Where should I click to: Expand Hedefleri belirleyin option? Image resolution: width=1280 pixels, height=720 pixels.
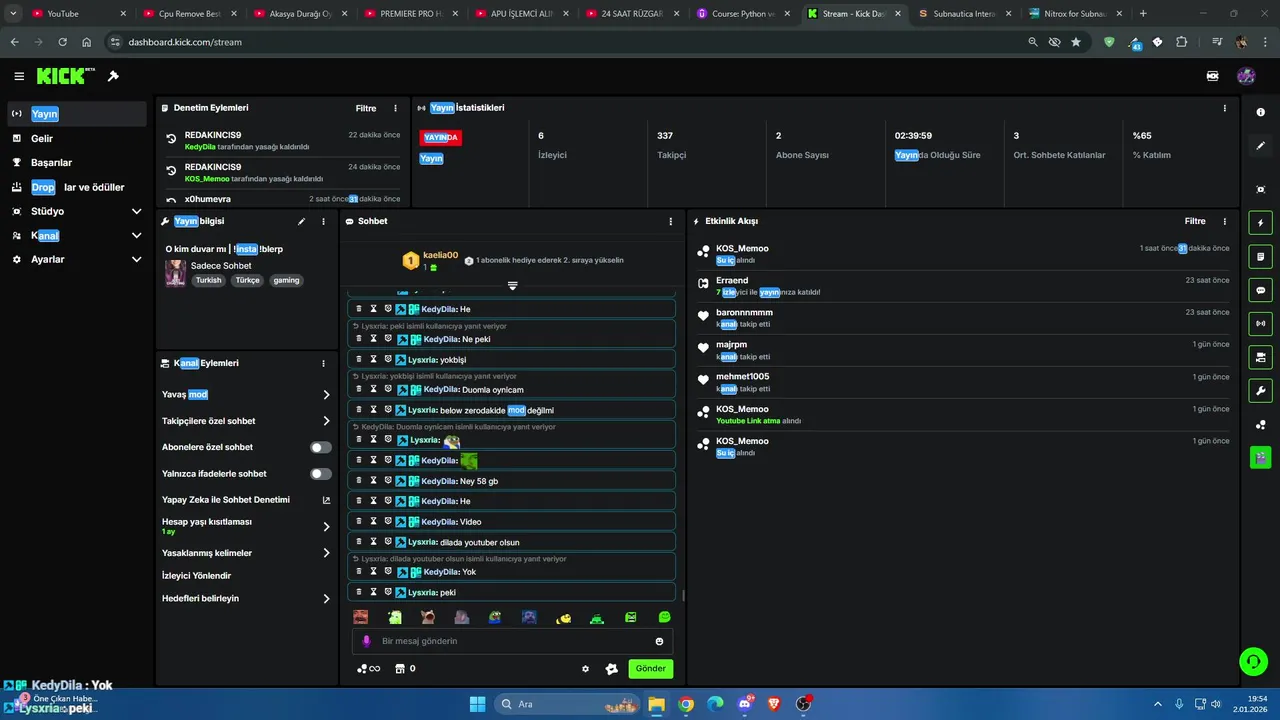coord(326,599)
